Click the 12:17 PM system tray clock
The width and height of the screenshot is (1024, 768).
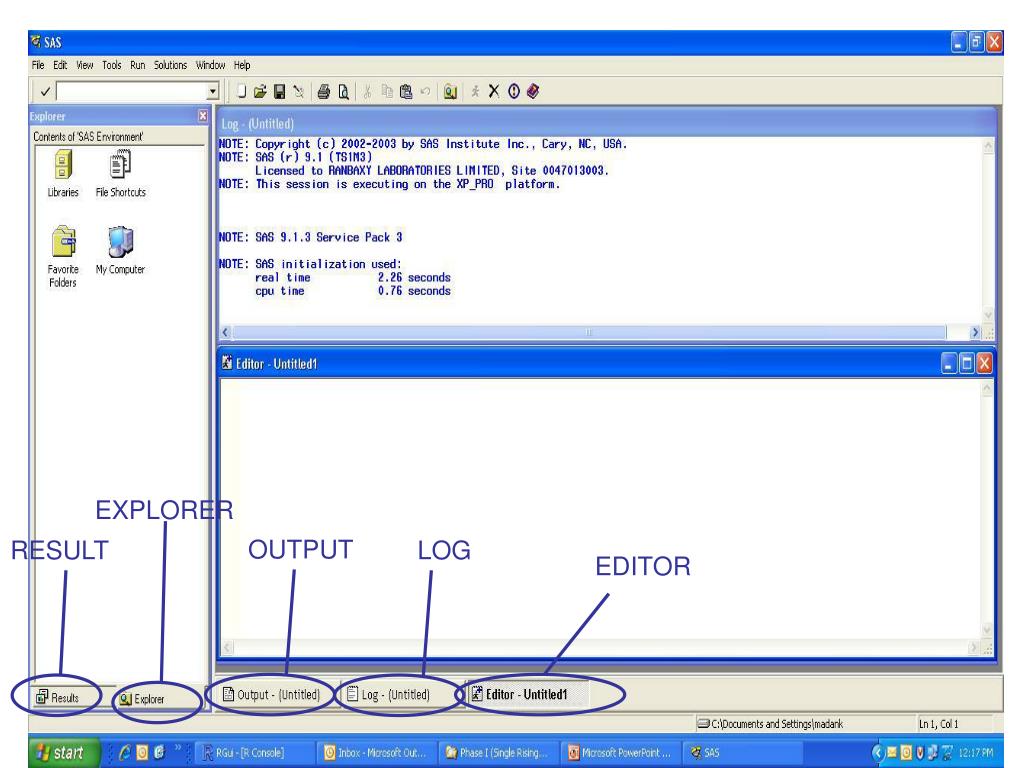[976, 752]
